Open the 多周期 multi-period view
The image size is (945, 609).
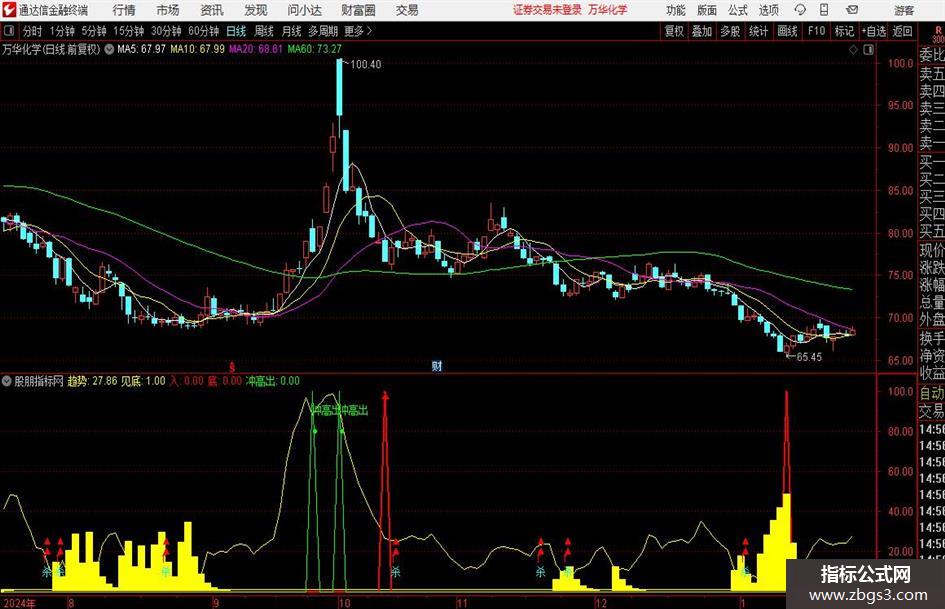pos(323,31)
